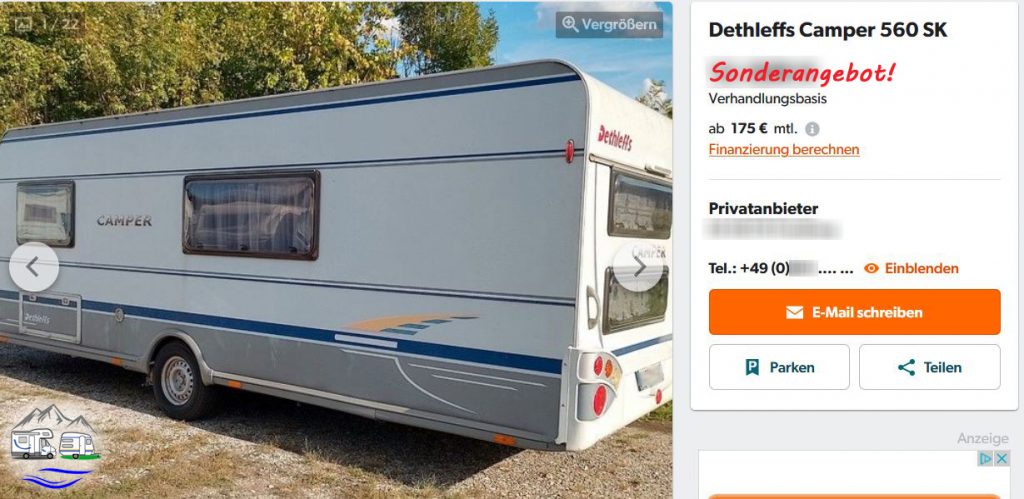Screen dimensions: 1024x499
Task: Advance to the next photo with right arrow
Action: coord(639,266)
